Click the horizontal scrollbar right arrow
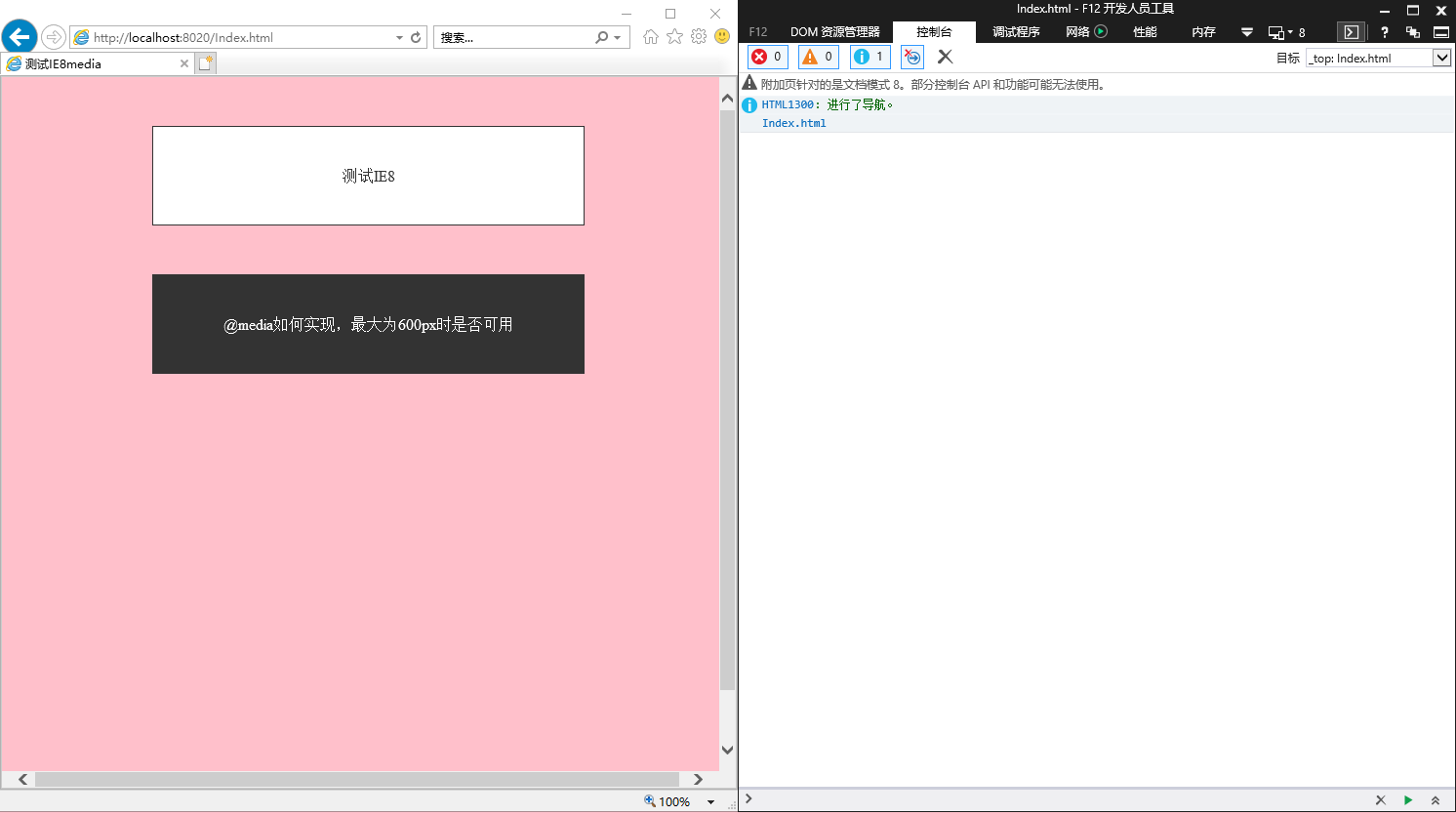1456x816 pixels. [x=698, y=779]
